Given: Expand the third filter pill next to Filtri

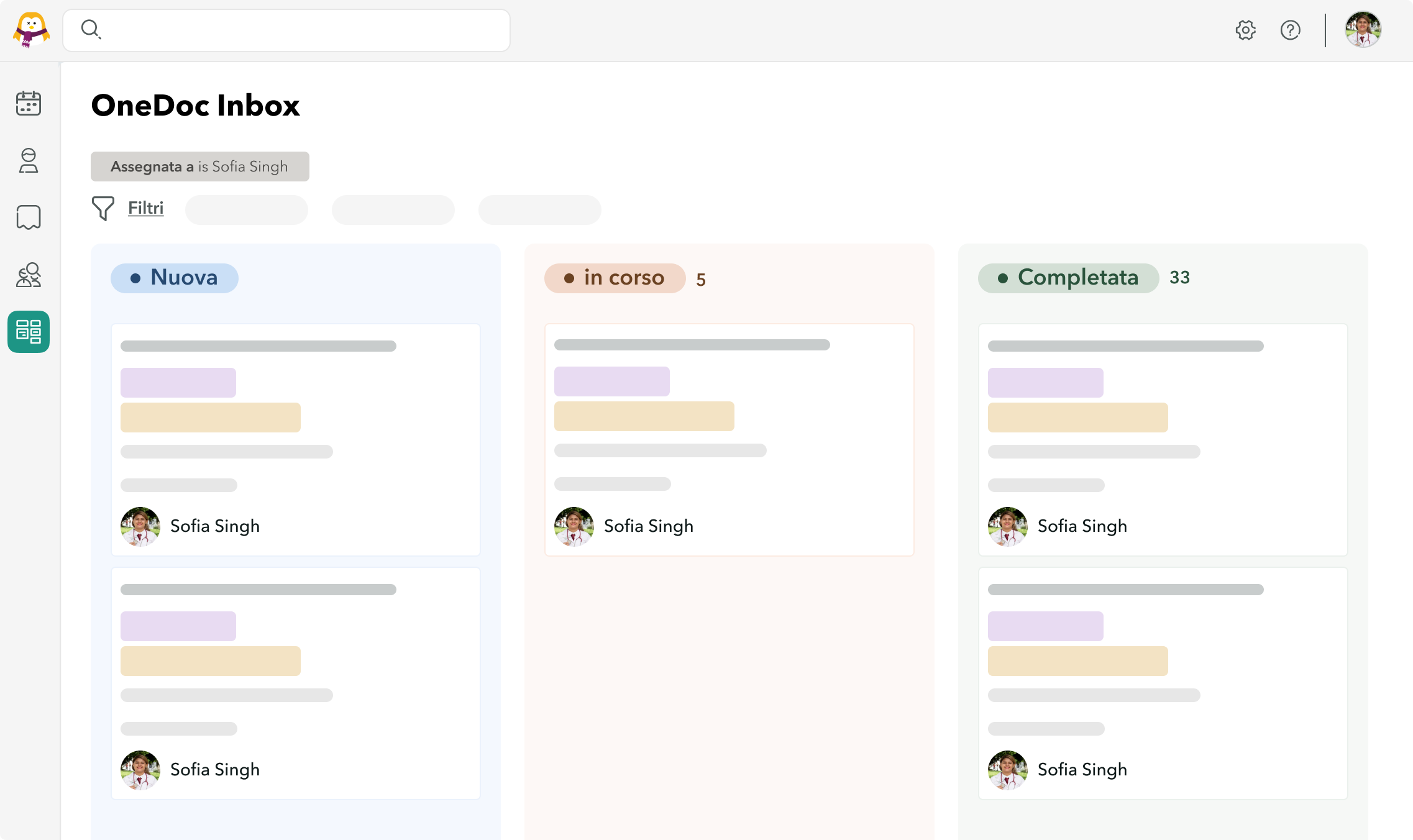Looking at the screenshot, I should [x=539, y=210].
